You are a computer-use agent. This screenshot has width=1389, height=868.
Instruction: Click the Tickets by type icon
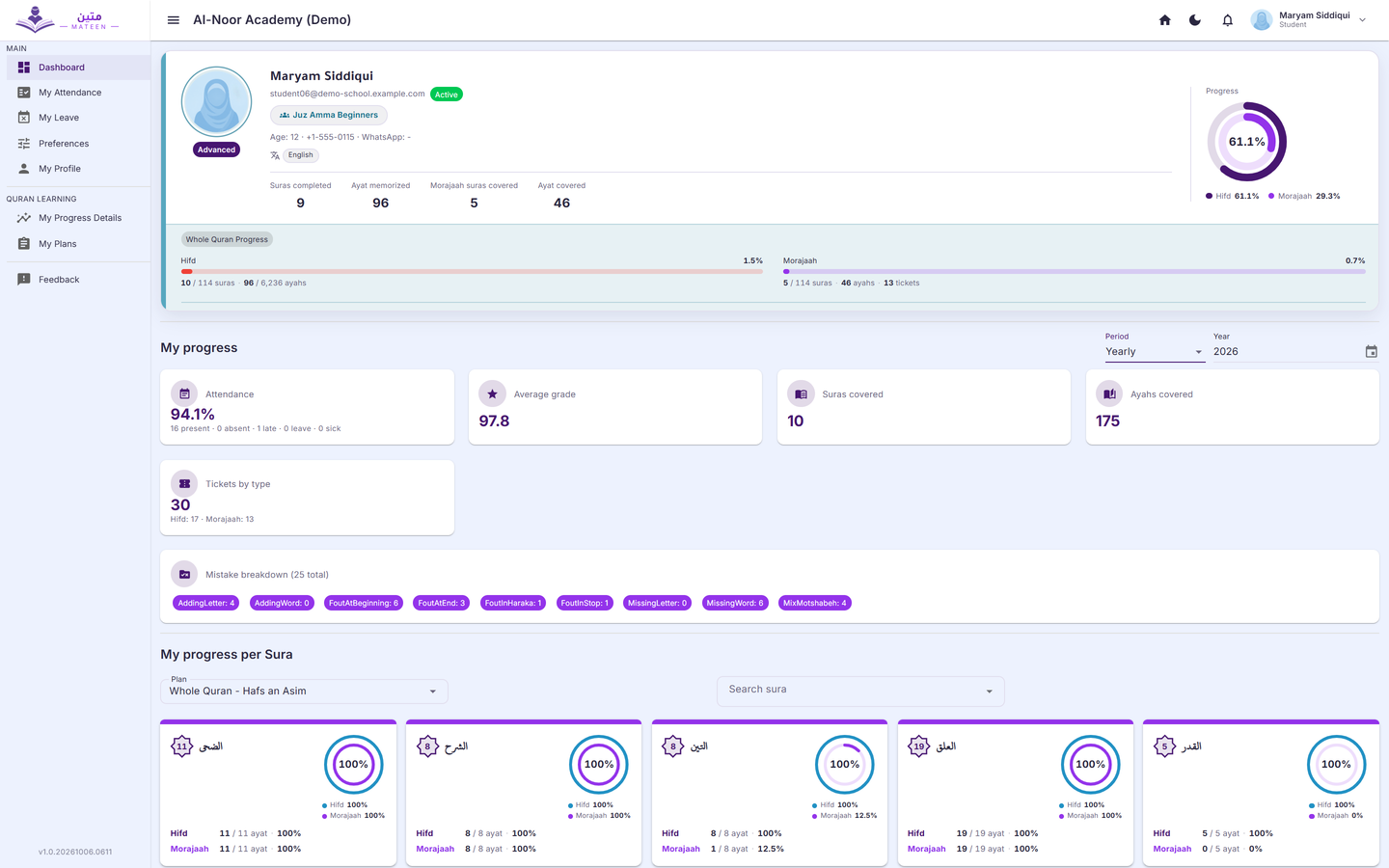184,483
